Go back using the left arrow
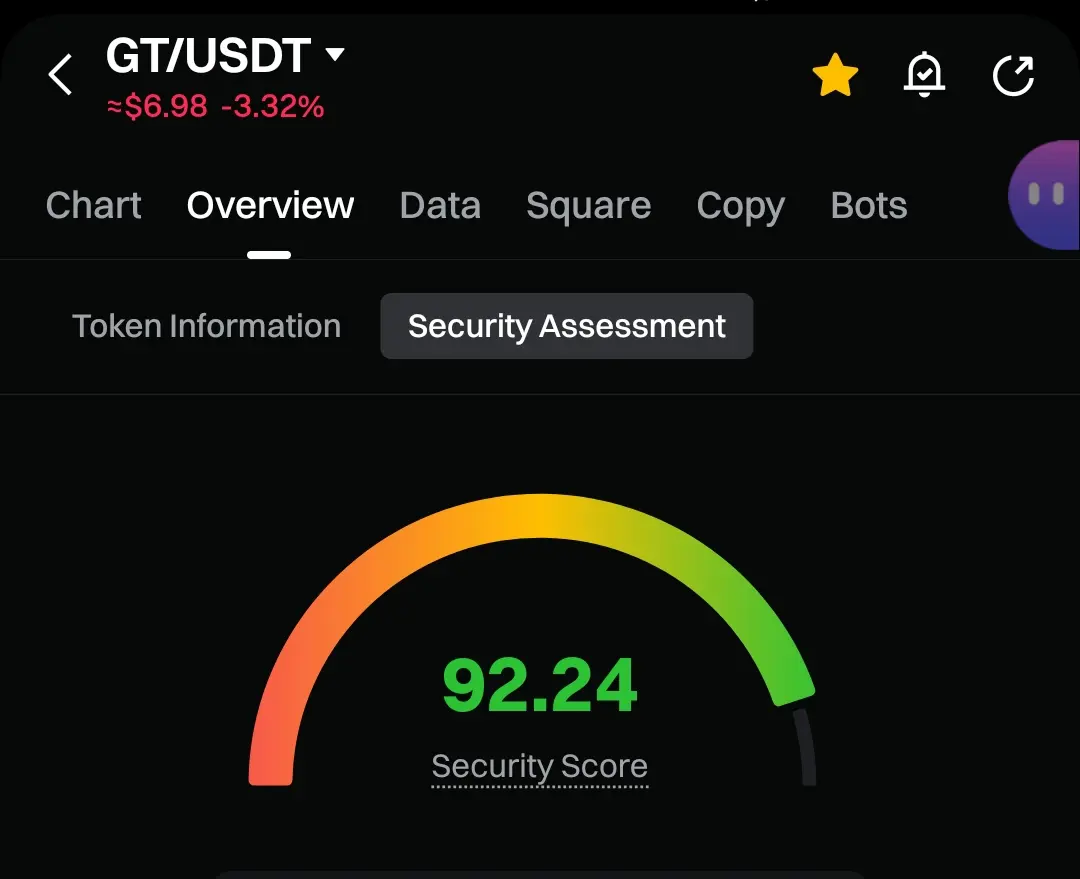Image resolution: width=1080 pixels, height=879 pixels. click(x=61, y=74)
